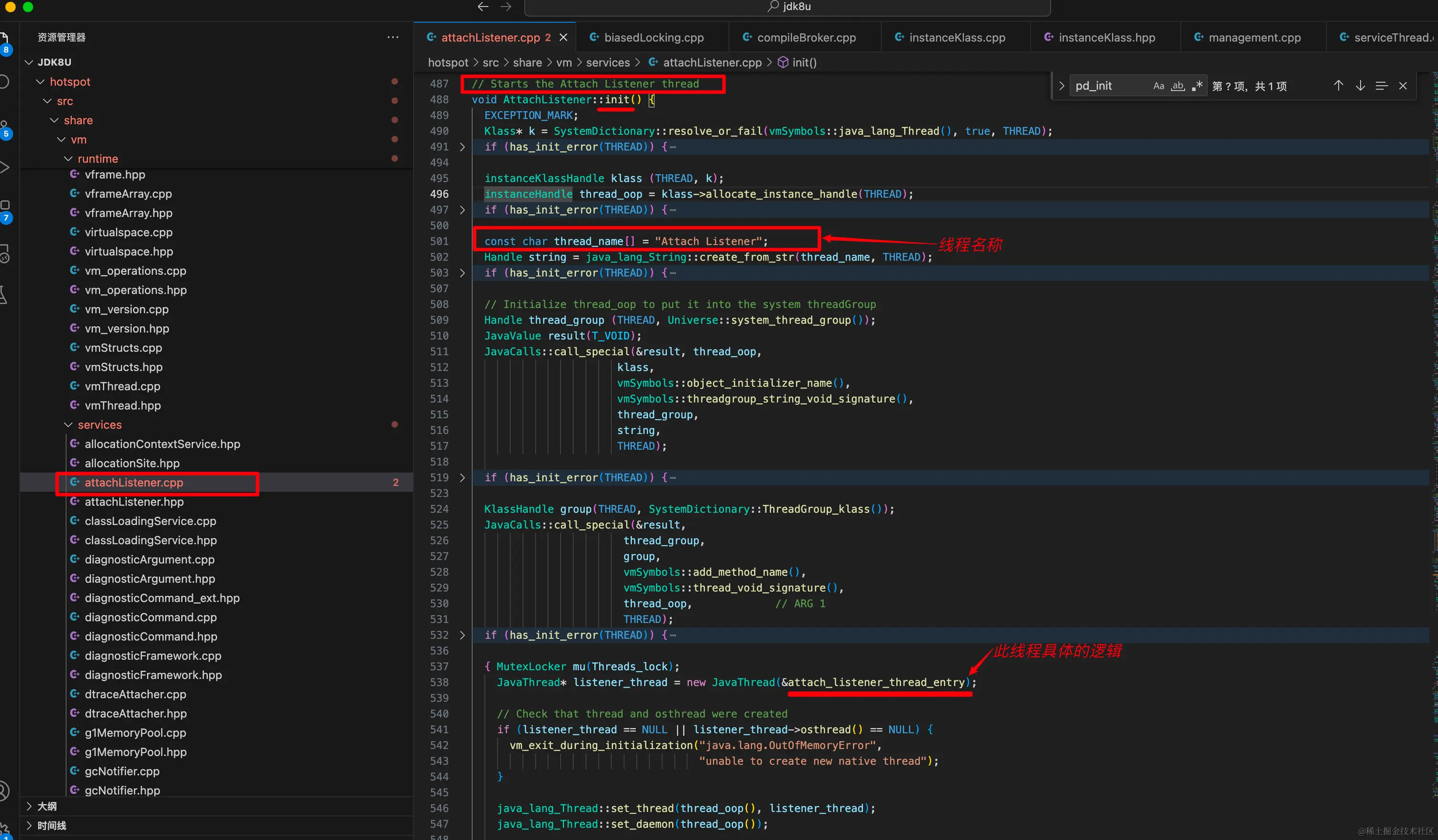
Task: Toggle regex search in find widget
Action: click(x=1196, y=86)
